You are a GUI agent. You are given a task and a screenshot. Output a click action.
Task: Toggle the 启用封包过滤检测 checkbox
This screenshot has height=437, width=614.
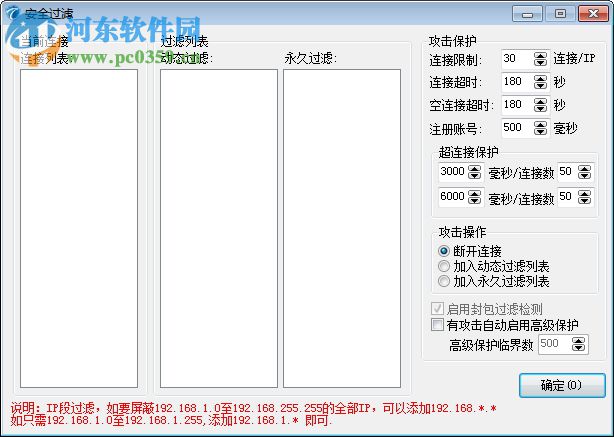[x=437, y=309]
